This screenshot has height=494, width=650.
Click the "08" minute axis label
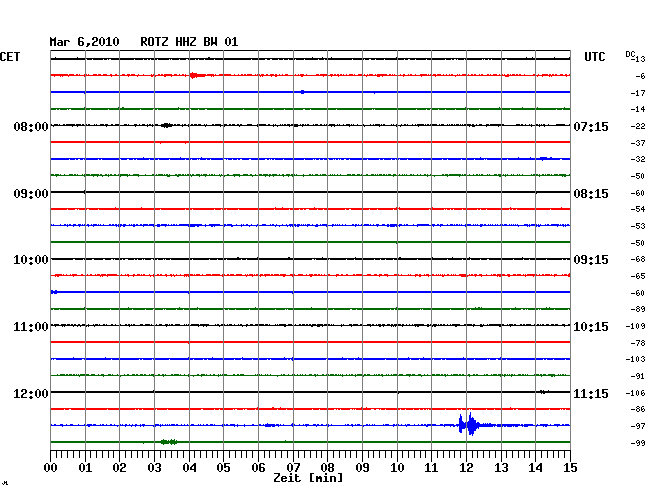click(327, 468)
